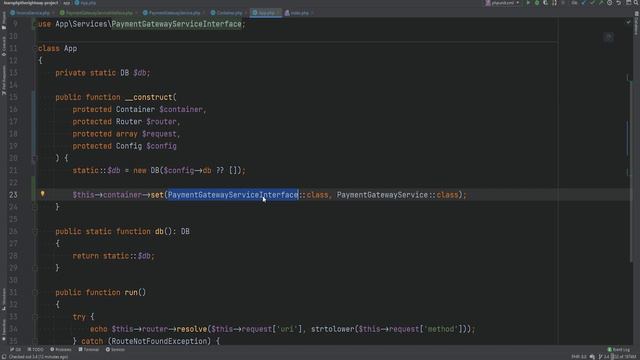Click '$container' parameter on line 16
The image size is (640, 360).
tap(181, 109)
